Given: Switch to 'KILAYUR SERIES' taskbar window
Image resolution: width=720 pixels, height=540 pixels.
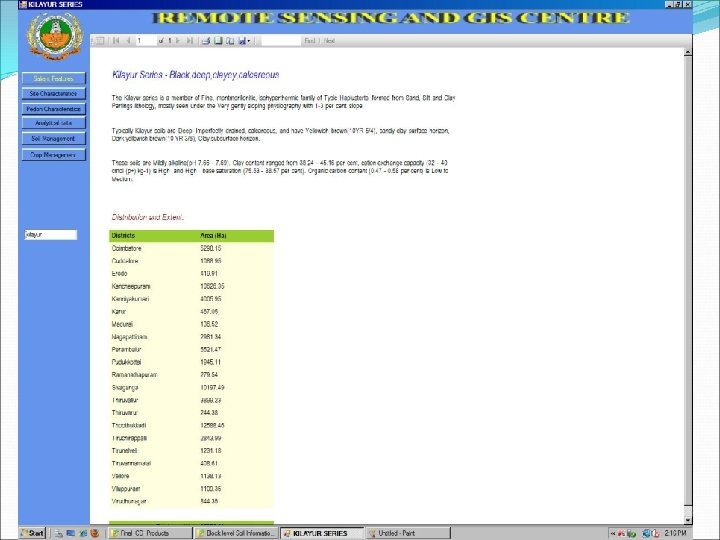Looking at the screenshot, I should [x=321, y=533].
